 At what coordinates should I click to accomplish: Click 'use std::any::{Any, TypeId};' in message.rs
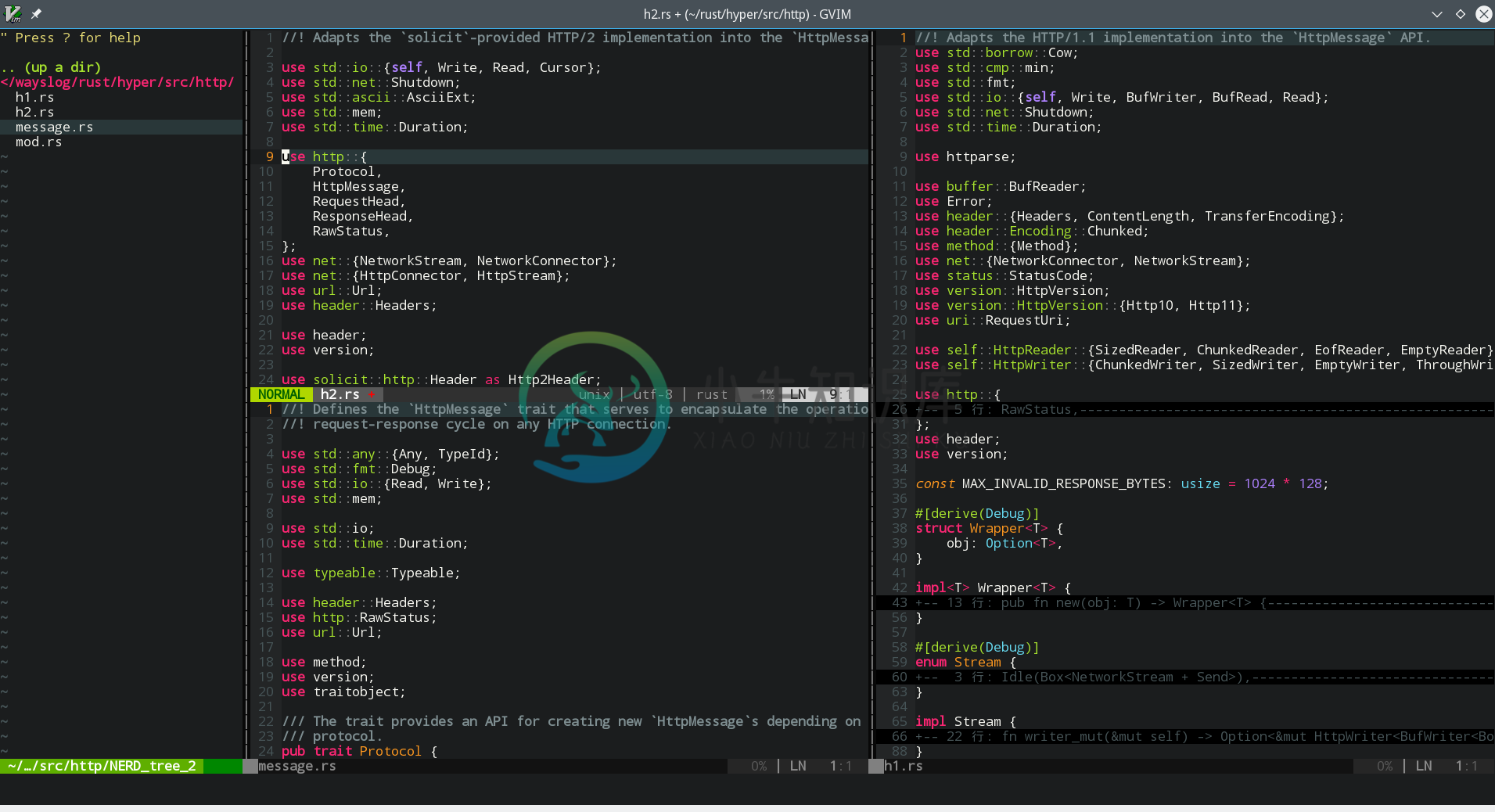click(x=390, y=454)
